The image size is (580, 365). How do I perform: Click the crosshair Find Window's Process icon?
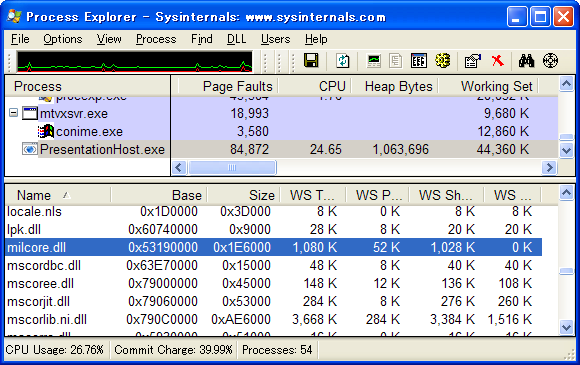[x=550, y=61]
